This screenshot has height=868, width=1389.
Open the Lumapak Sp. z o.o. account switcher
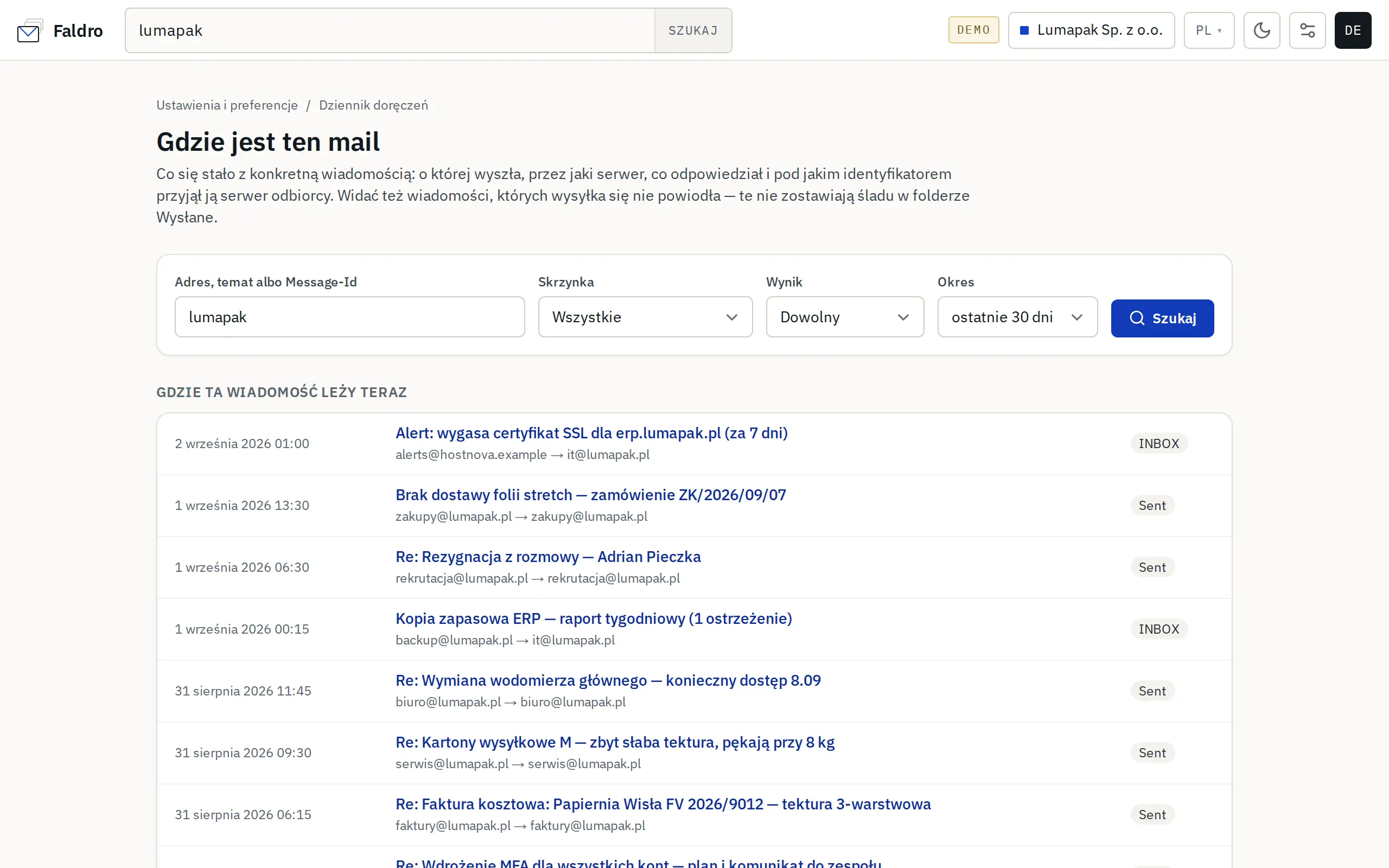click(x=1091, y=30)
